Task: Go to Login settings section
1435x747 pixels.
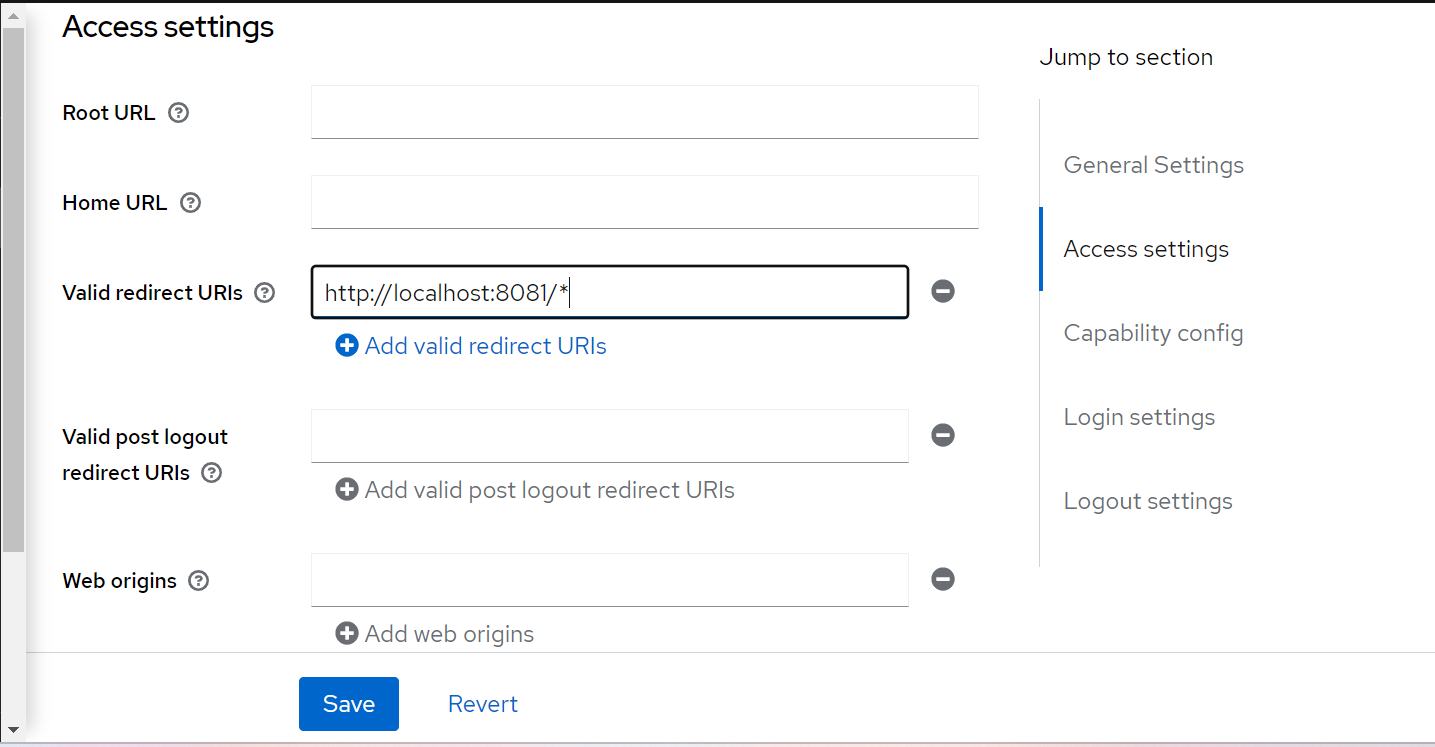Action: click(1140, 417)
